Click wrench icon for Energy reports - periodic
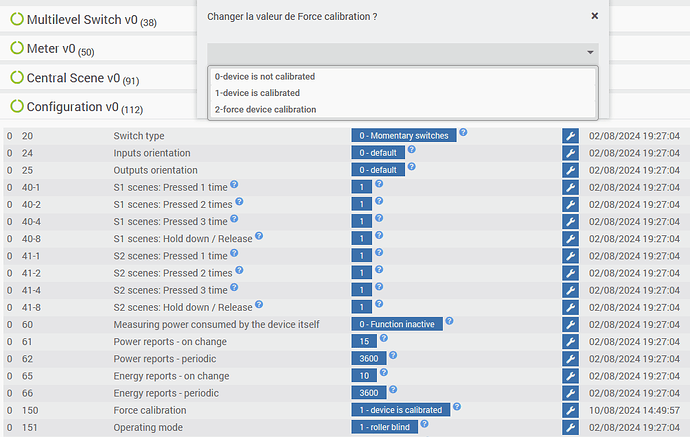Screen dimensions: 690x437 click(570, 393)
